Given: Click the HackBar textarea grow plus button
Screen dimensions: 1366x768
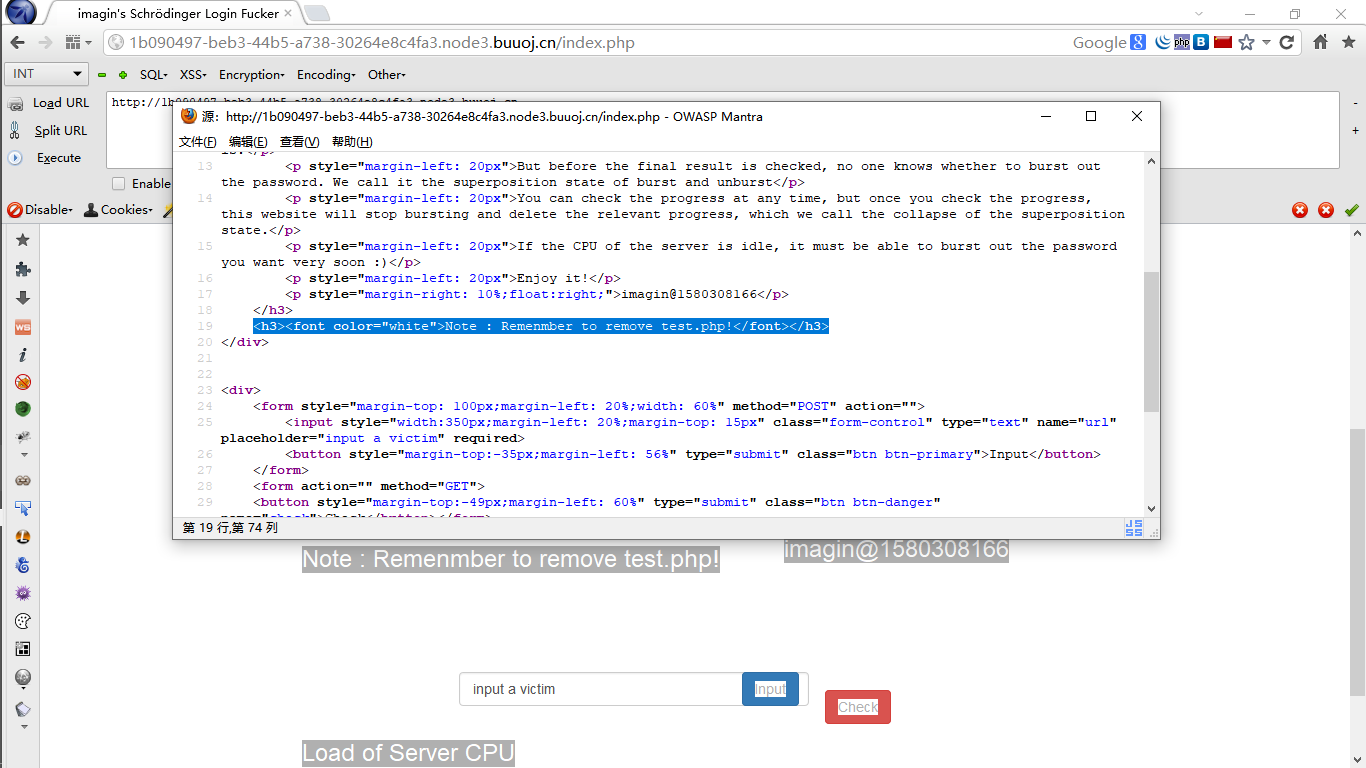Looking at the screenshot, I should click(1355, 130).
